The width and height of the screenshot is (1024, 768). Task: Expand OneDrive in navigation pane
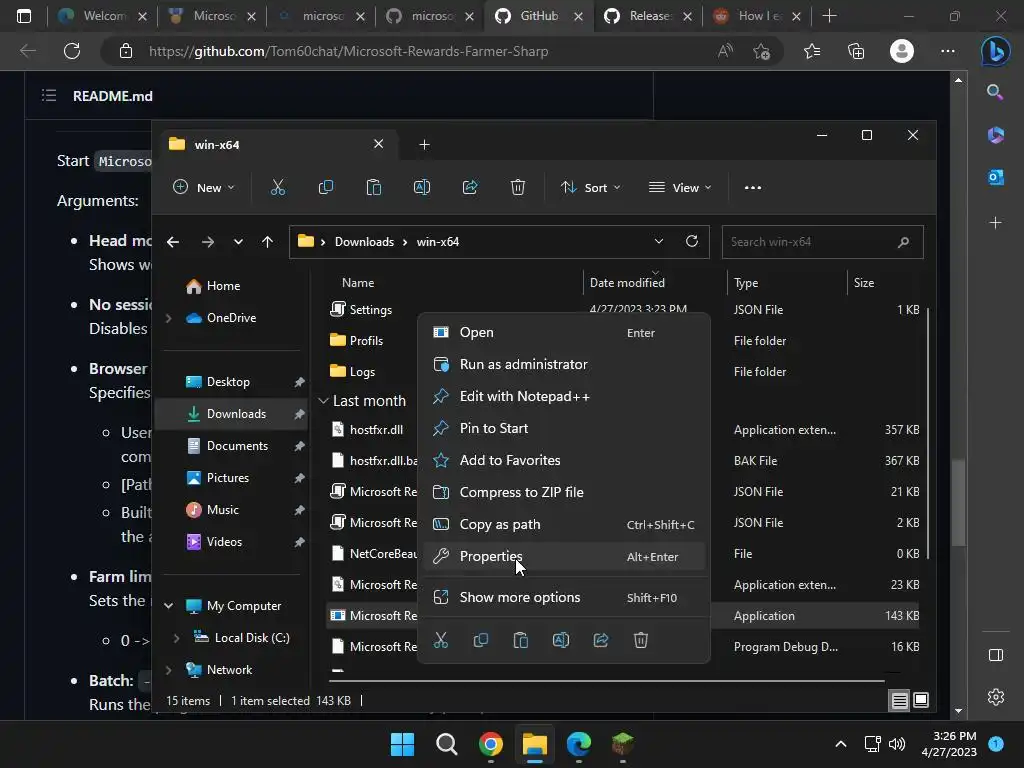tap(168, 318)
